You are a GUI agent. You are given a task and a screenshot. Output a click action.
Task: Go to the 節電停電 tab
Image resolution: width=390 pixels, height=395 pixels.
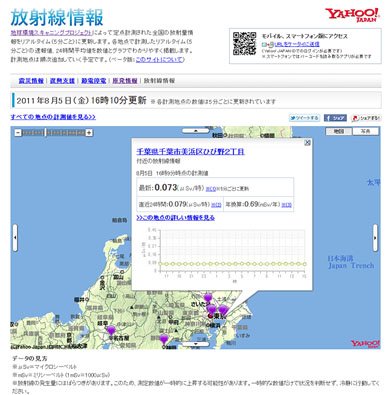coord(94,81)
